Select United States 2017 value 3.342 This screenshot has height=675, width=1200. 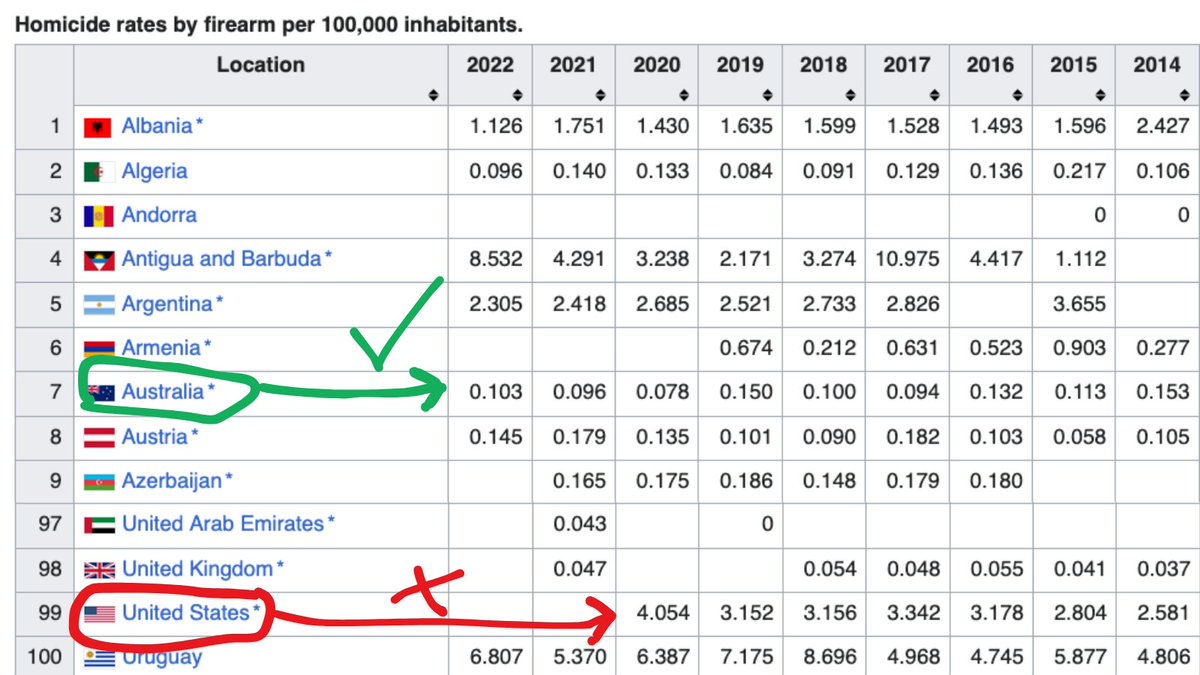(913, 612)
